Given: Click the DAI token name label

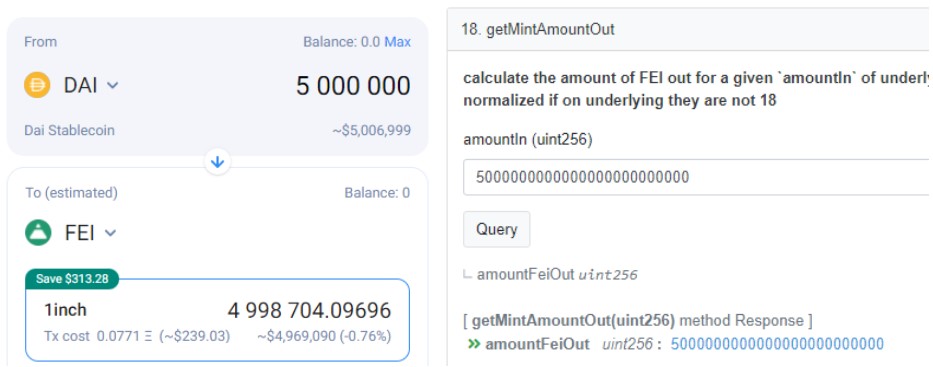Looking at the screenshot, I should (81, 86).
